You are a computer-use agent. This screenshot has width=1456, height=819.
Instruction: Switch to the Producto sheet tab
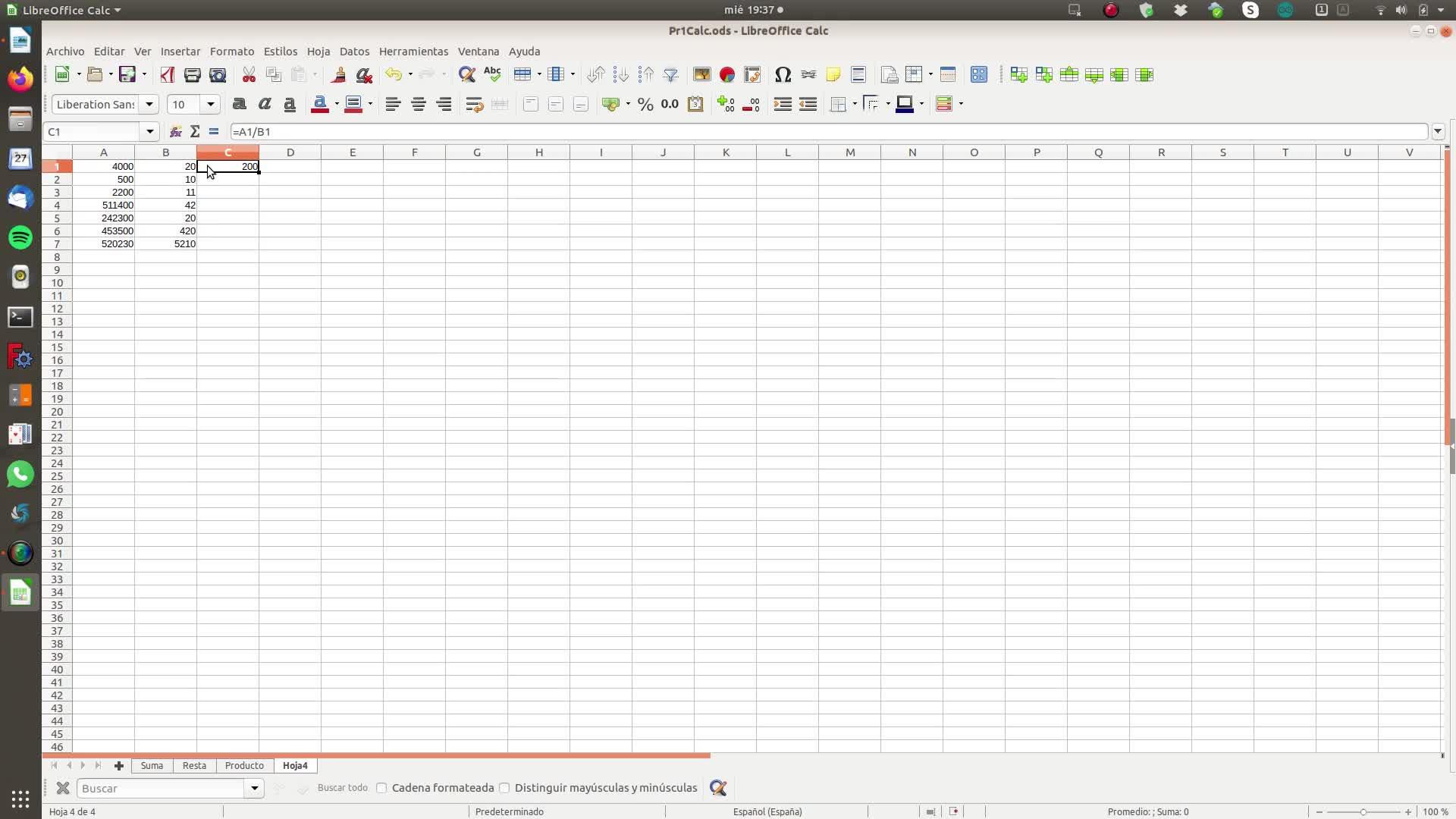(244, 766)
